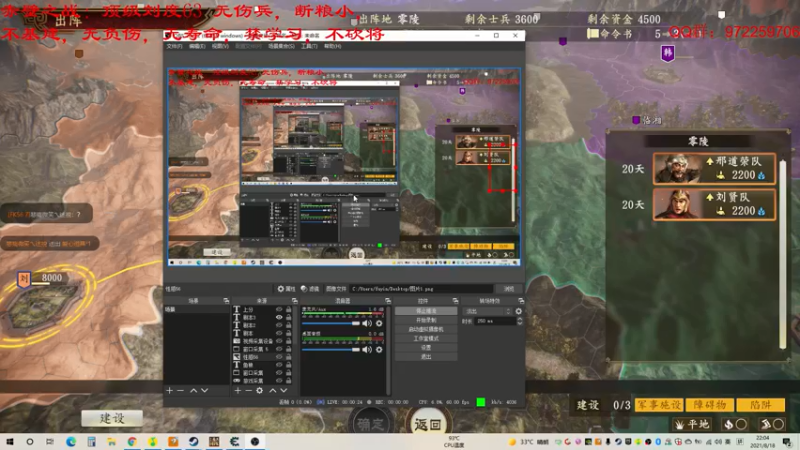This screenshot has height=450, width=800.
Task: Open File Explorer from the taskbar
Action: coord(112,441)
